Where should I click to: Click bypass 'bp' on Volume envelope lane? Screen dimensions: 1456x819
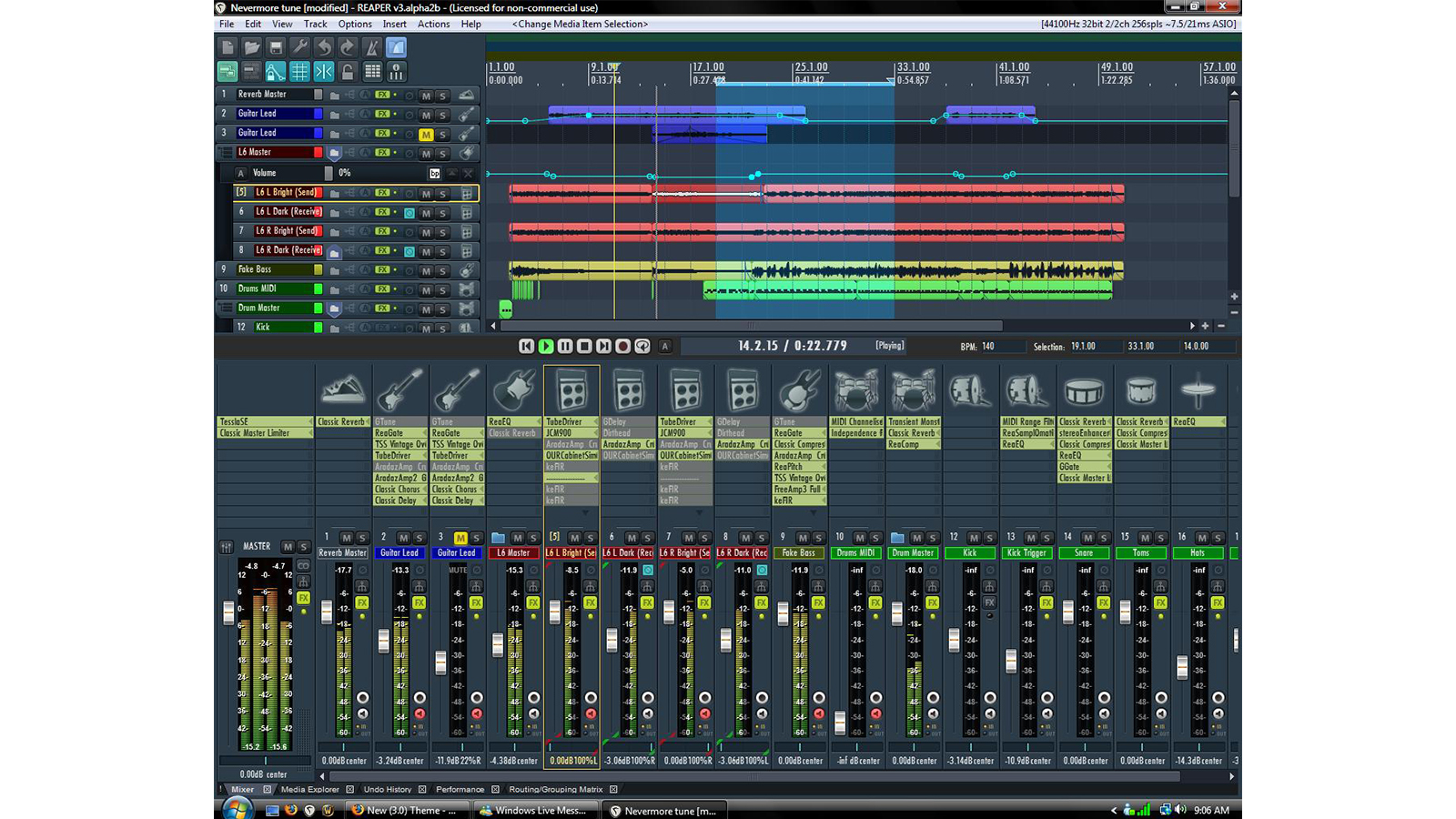(434, 173)
